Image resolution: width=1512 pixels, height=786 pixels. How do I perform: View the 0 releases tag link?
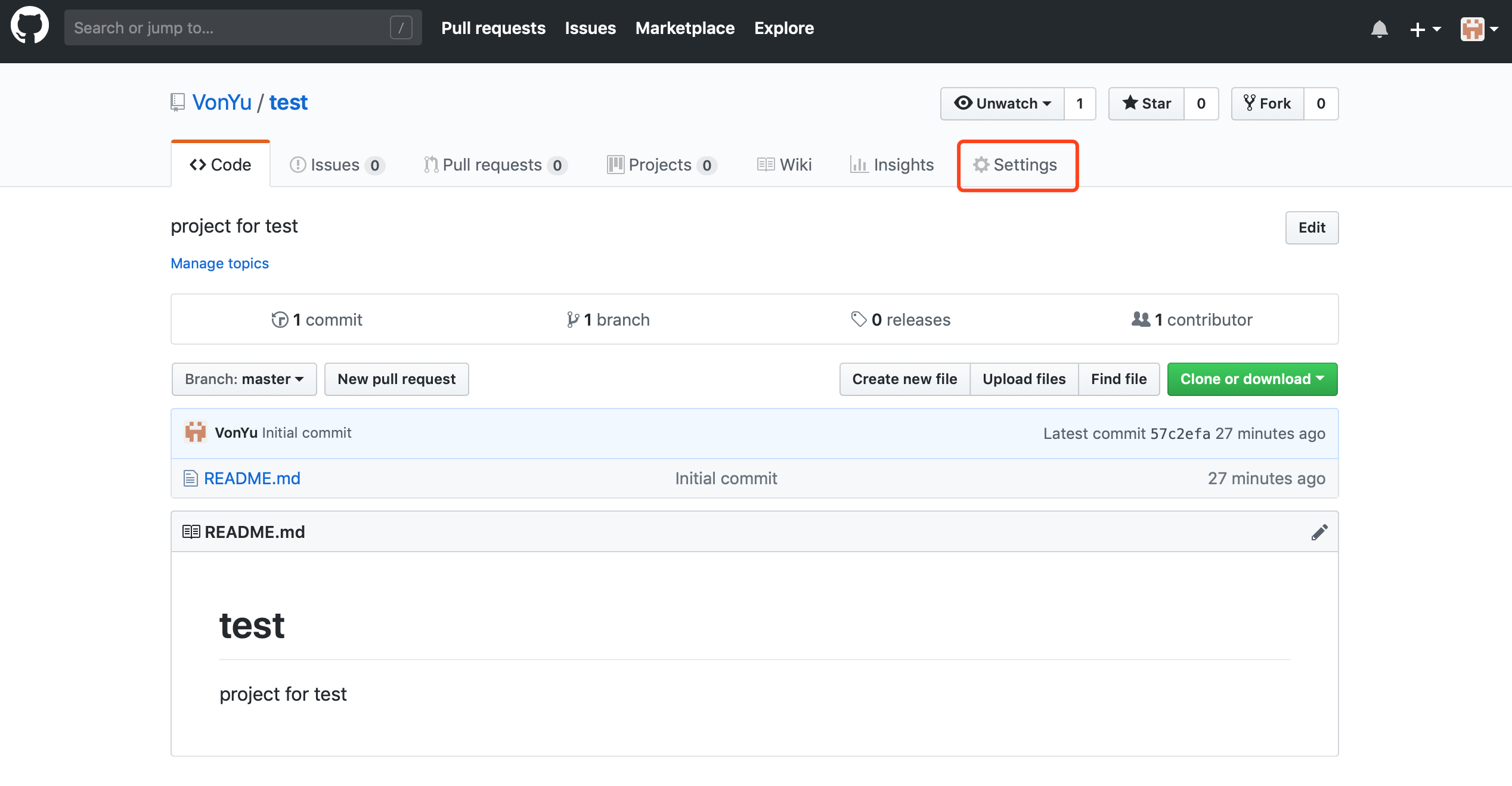[x=900, y=320]
